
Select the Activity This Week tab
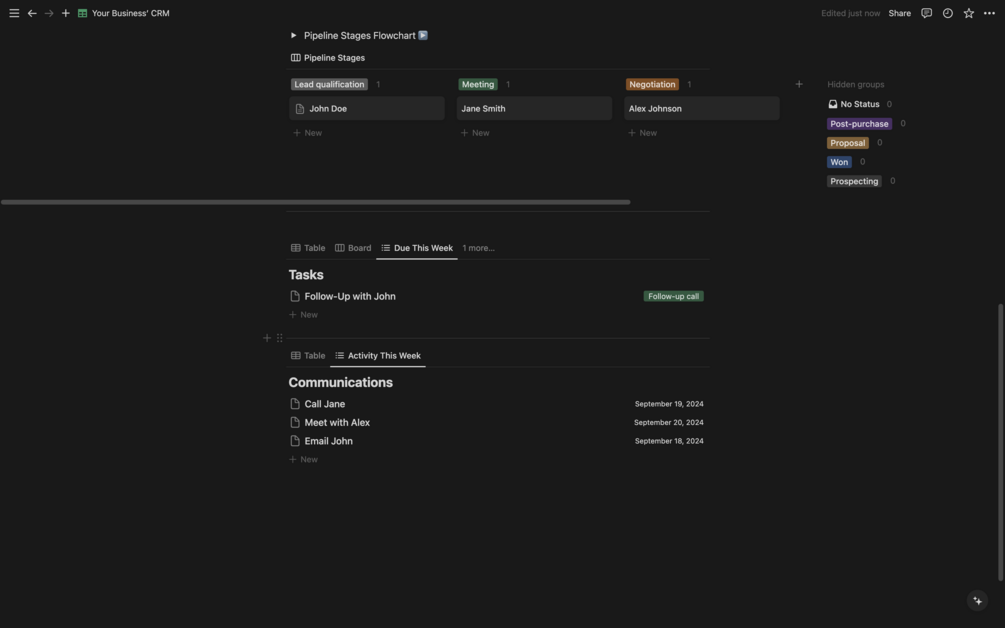(x=378, y=356)
